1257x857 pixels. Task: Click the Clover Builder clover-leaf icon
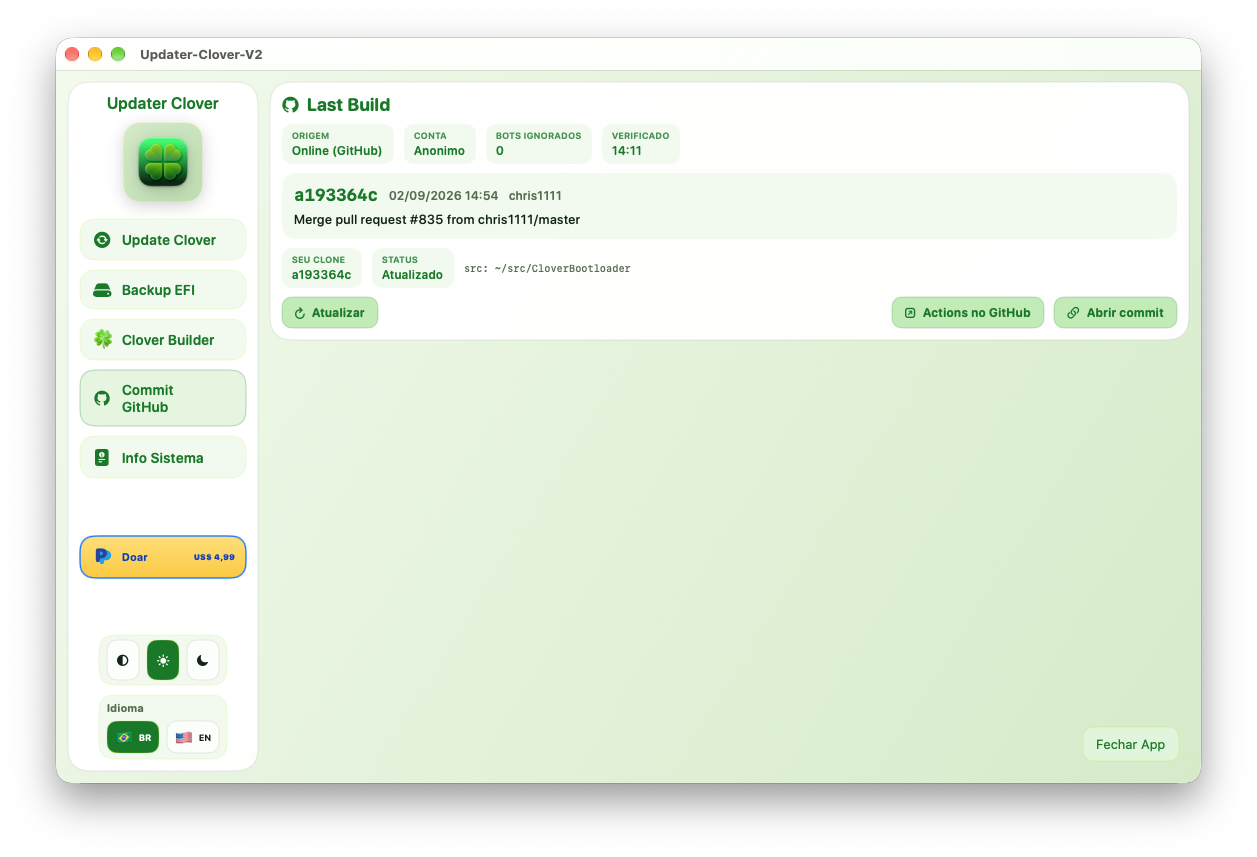click(x=103, y=339)
